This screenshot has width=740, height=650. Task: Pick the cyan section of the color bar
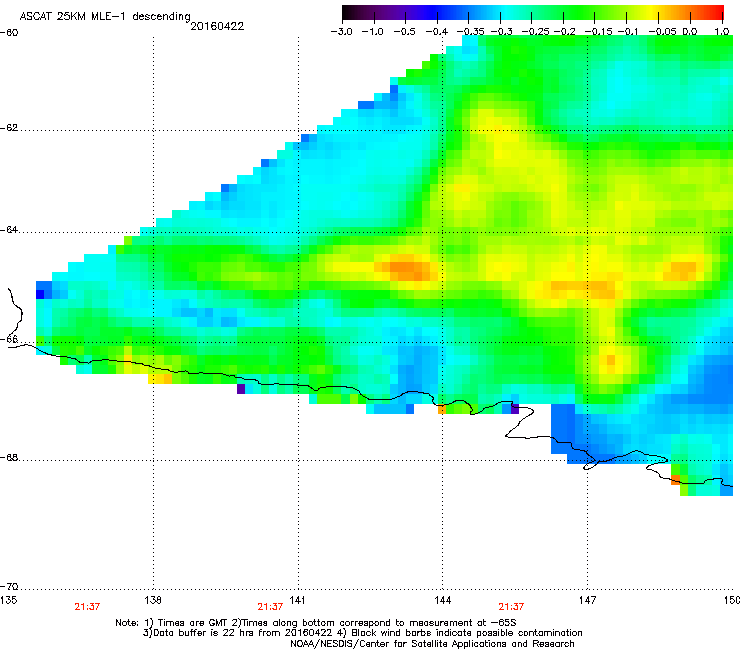coord(505,12)
